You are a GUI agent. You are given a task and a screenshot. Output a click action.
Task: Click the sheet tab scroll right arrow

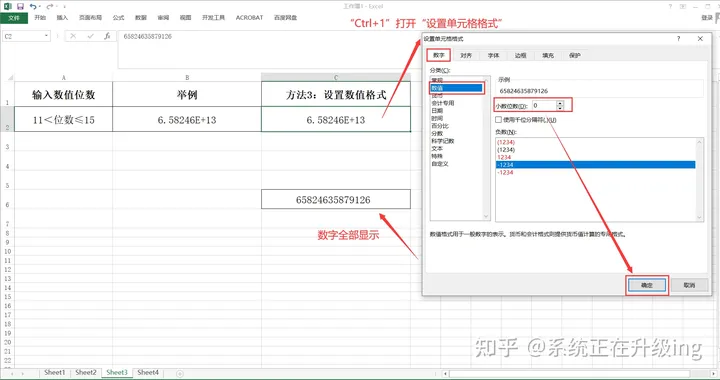coord(23,374)
